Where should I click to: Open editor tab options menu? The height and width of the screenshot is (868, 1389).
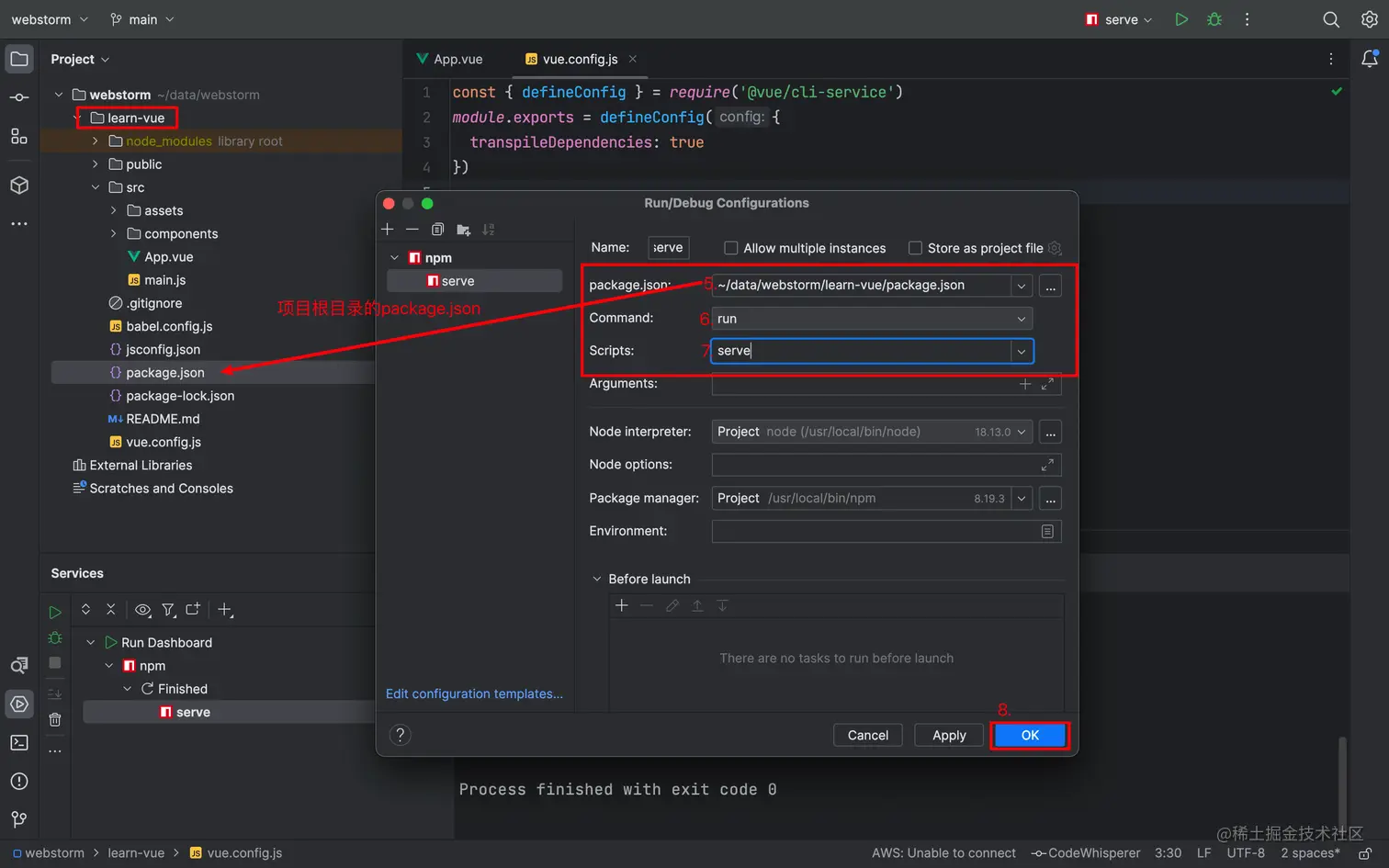tap(1331, 59)
